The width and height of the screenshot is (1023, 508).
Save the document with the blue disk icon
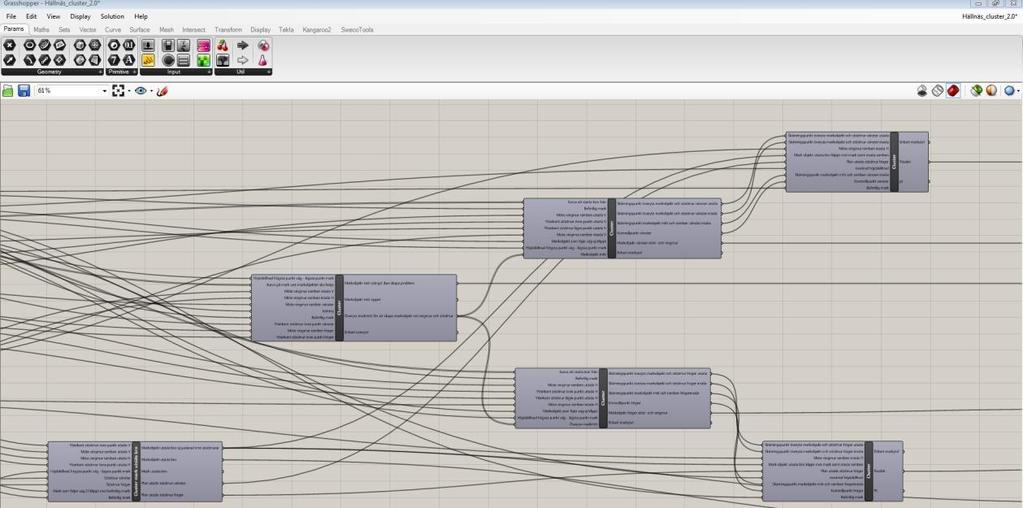coord(24,91)
